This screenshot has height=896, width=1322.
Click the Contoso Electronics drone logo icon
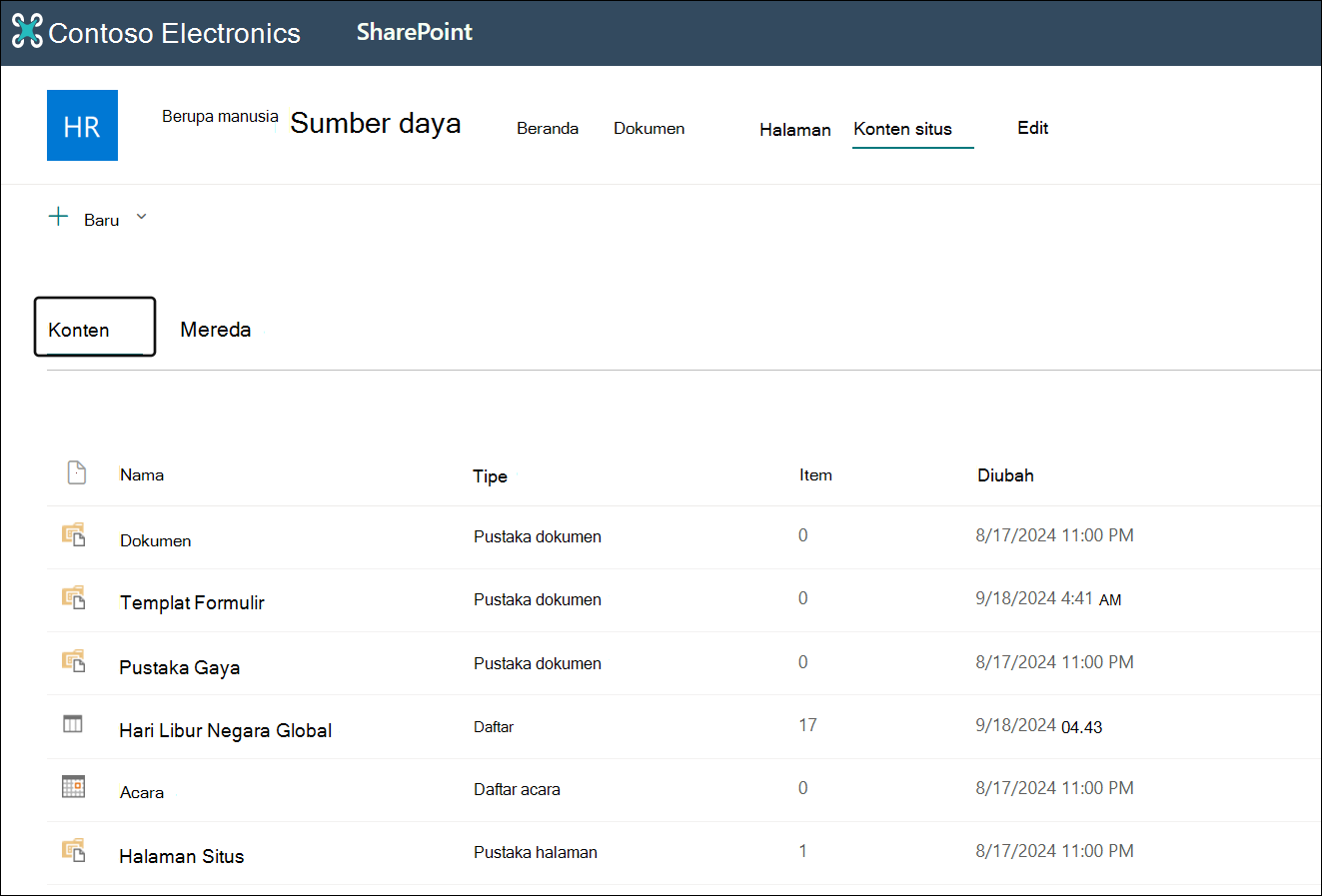pos(28,31)
